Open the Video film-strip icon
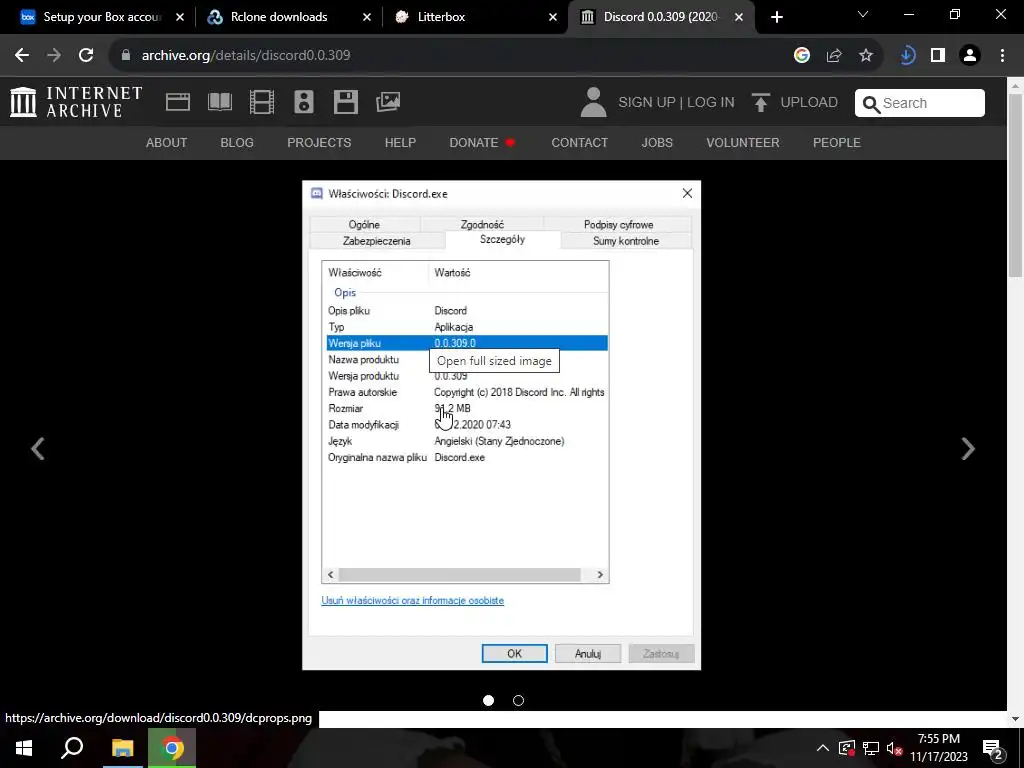 pos(262,103)
